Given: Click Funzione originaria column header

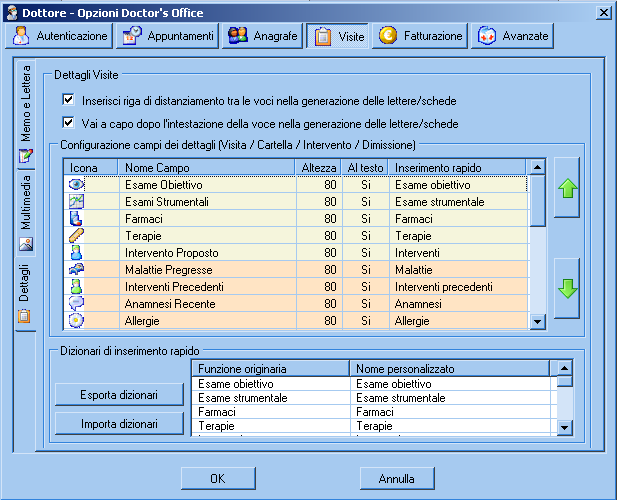Looking at the screenshot, I should [271, 369].
